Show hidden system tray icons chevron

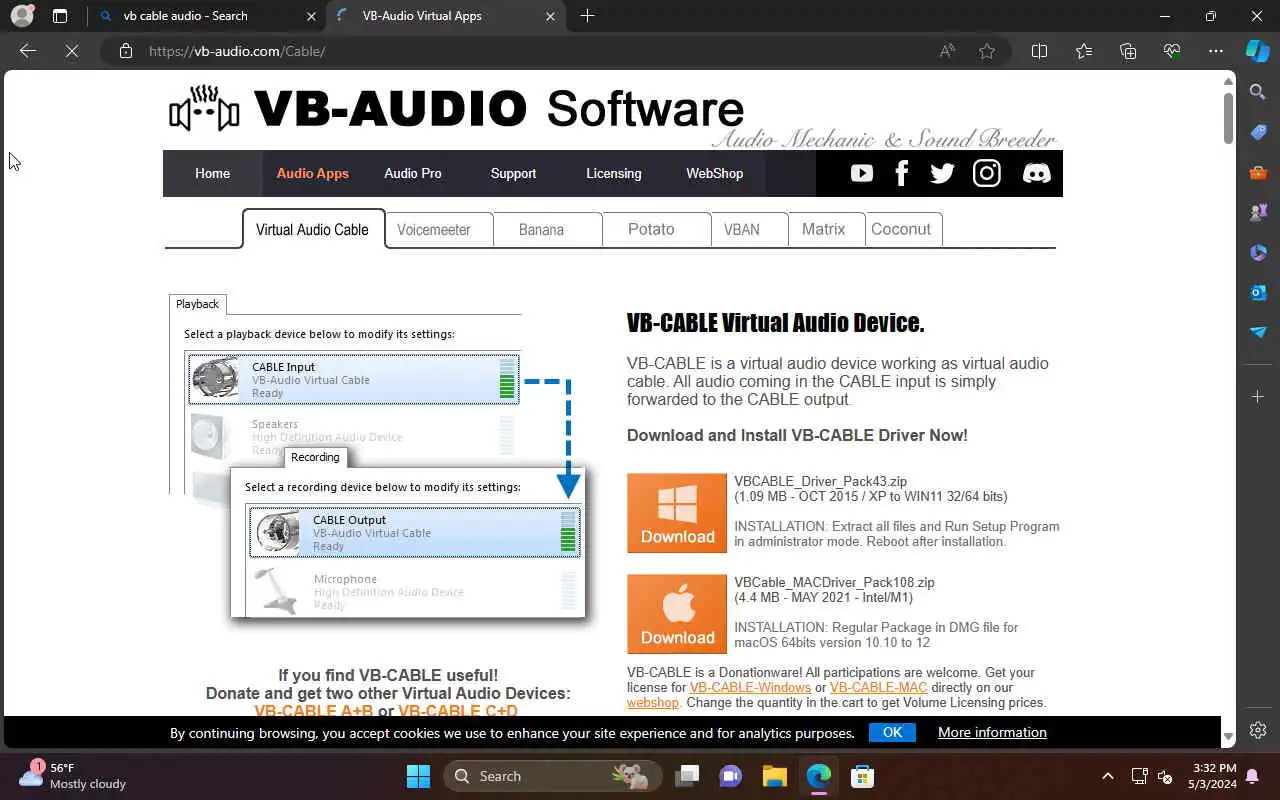1107,776
